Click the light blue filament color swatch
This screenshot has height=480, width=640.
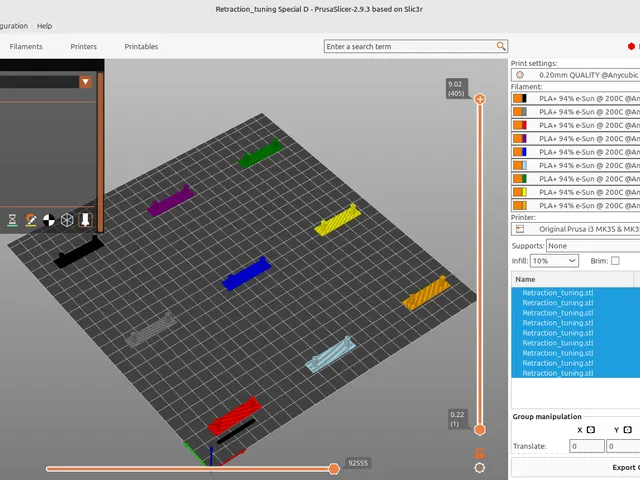520,165
